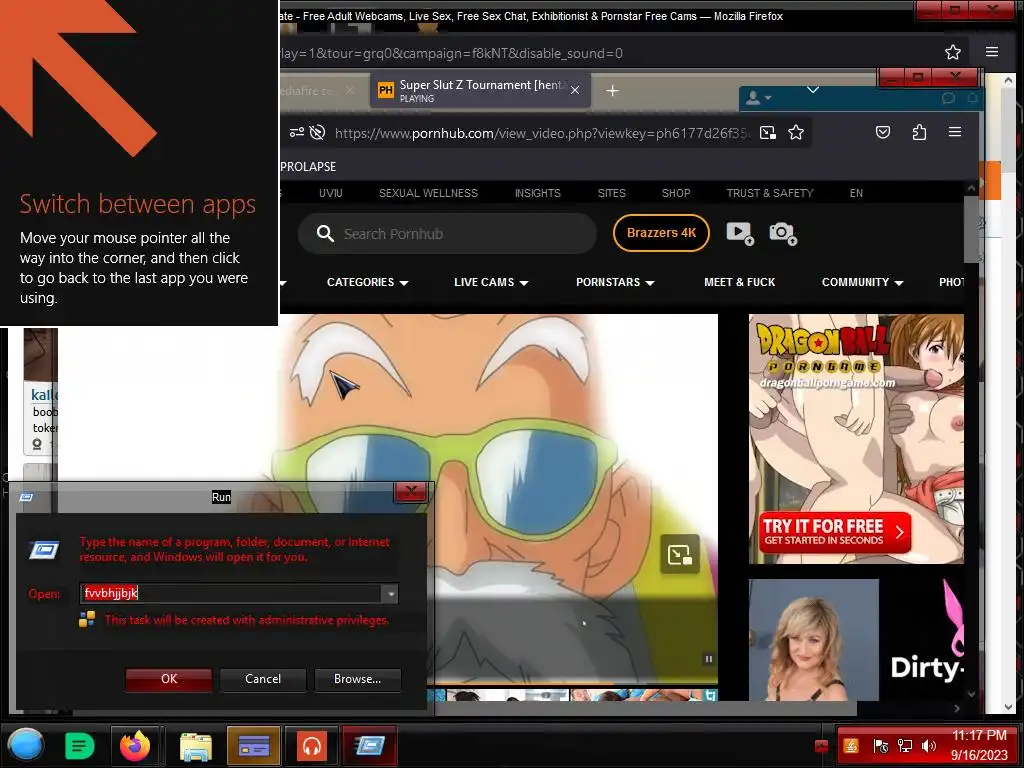Viewport: 1024px width, 768px height.
Task: Click the page vertical scrollbar's down arrow
Action: tap(970, 694)
